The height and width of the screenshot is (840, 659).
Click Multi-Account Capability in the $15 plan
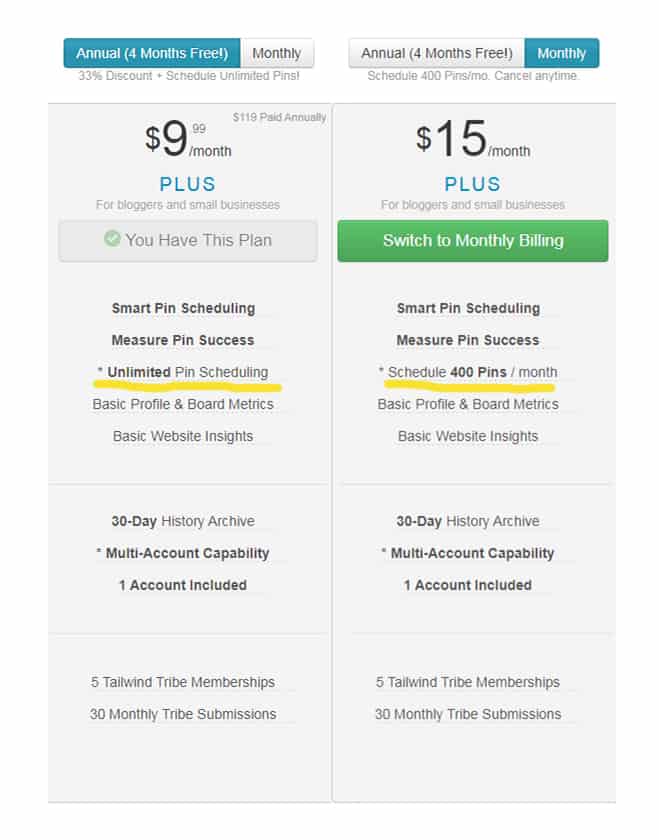[x=472, y=553]
